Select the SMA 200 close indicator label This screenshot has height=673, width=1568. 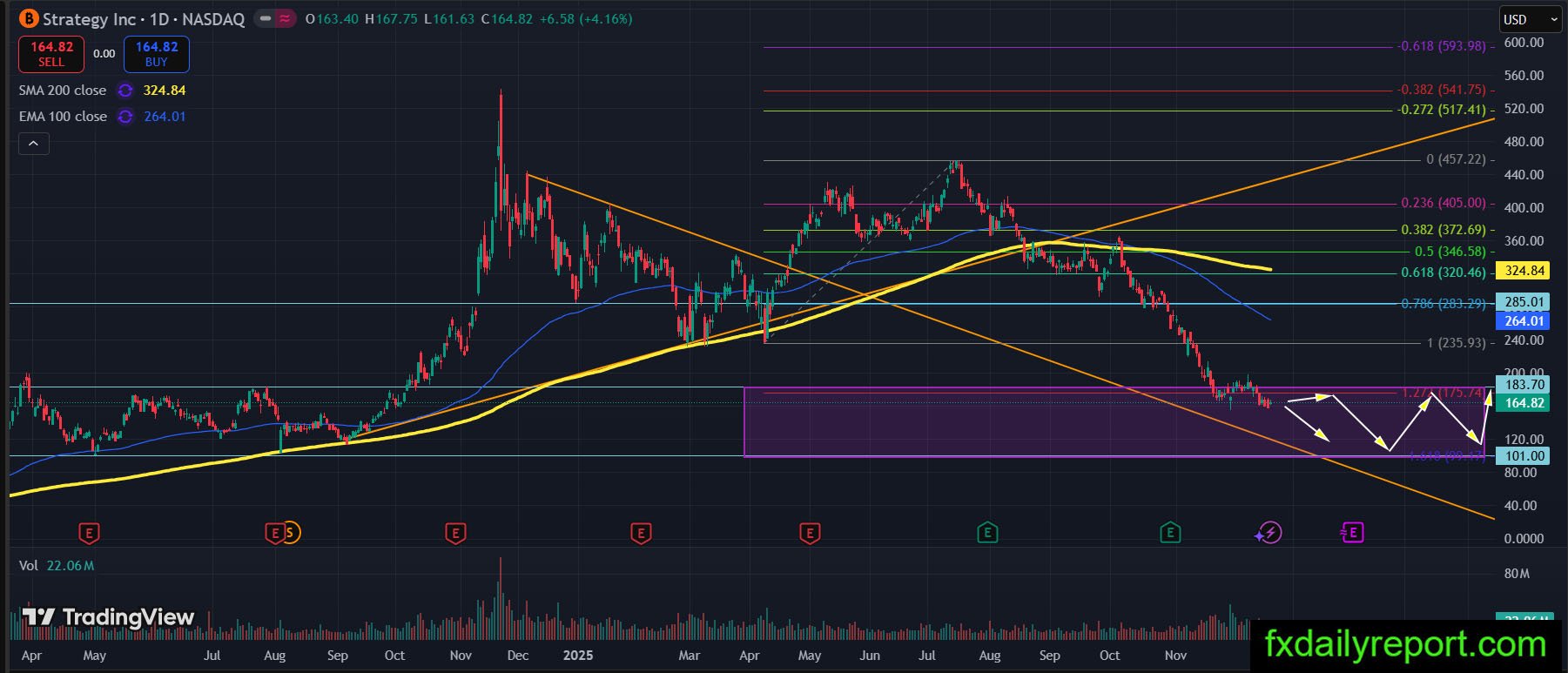63,91
